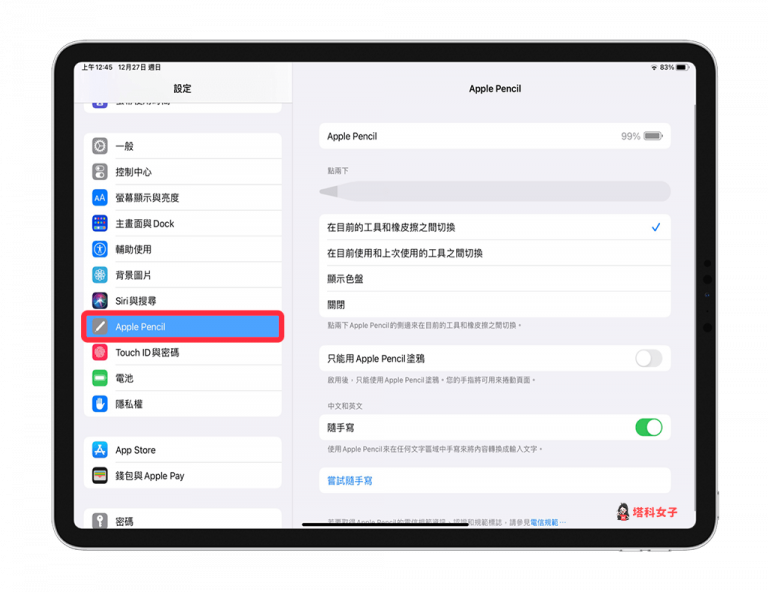Open the App Store settings icon
This screenshot has height=592, width=768.
coord(100,450)
